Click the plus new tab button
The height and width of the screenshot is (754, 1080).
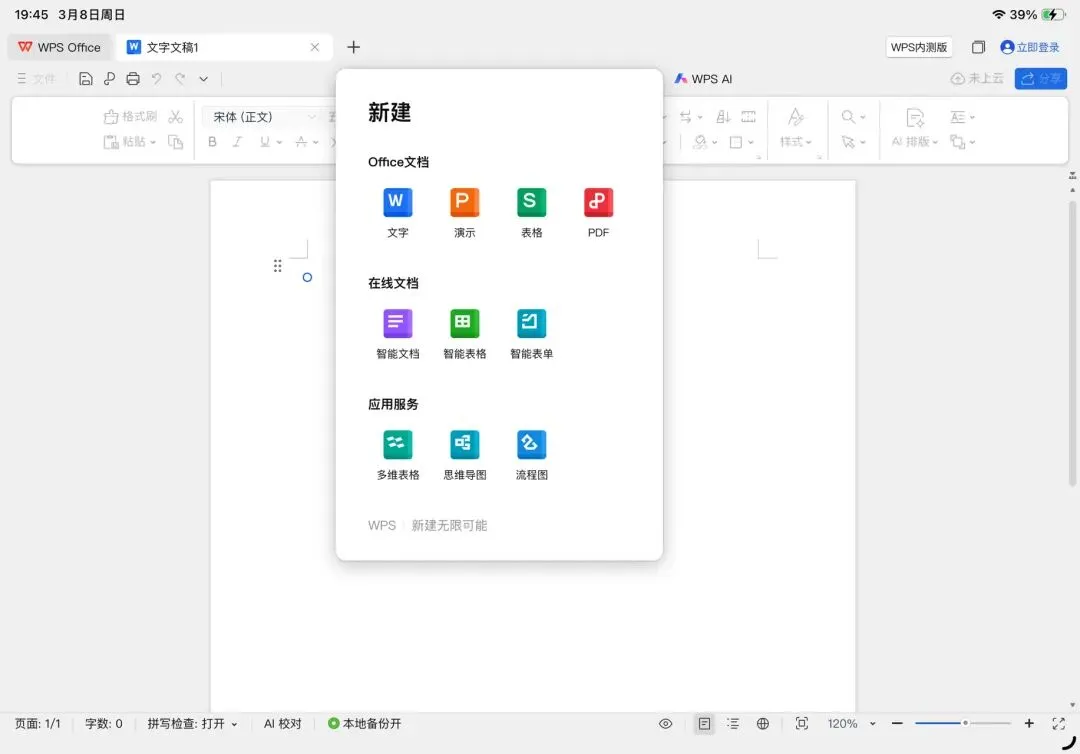click(353, 47)
